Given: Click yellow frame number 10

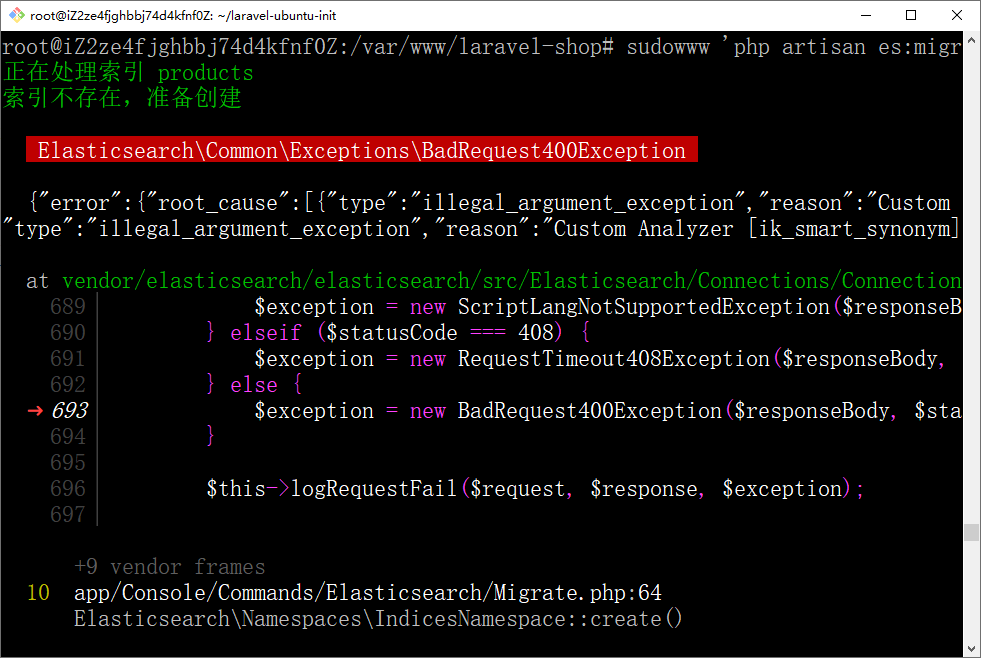Looking at the screenshot, I should tap(38, 592).
